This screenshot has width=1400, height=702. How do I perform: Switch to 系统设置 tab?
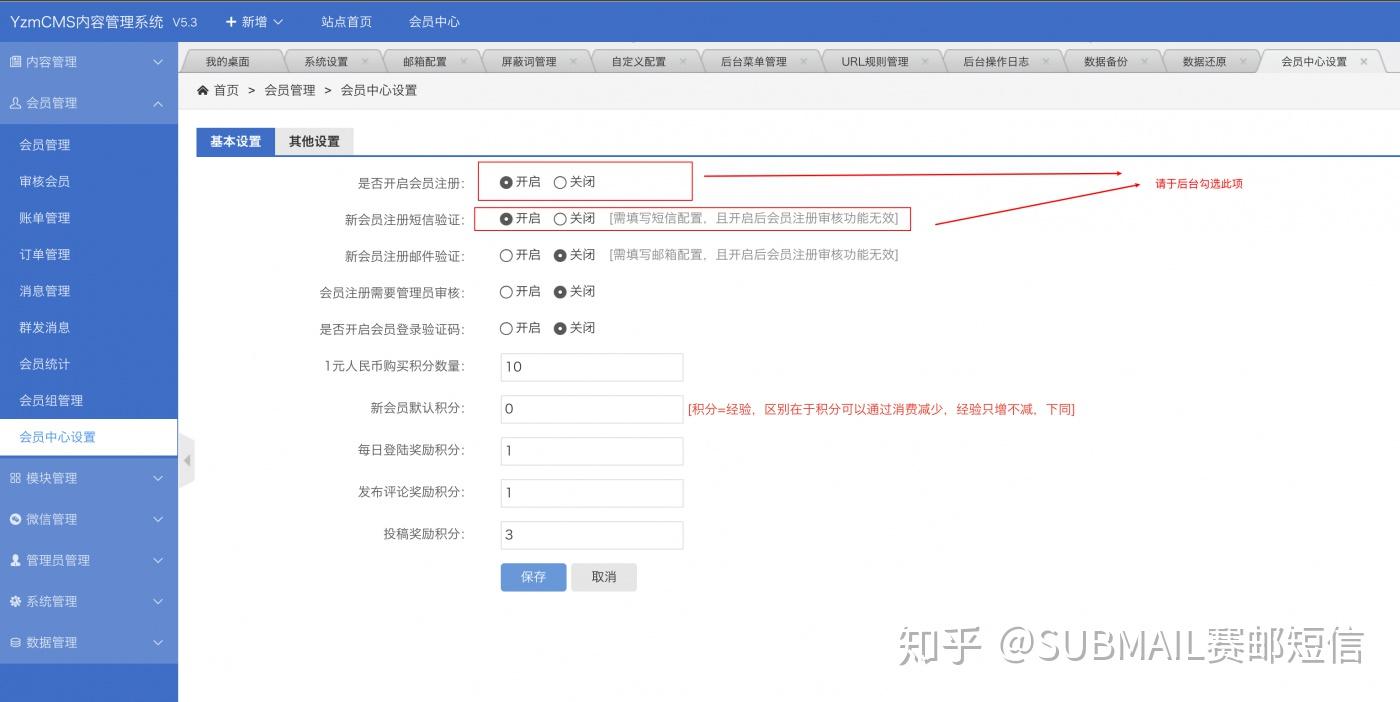click(326, 61)
